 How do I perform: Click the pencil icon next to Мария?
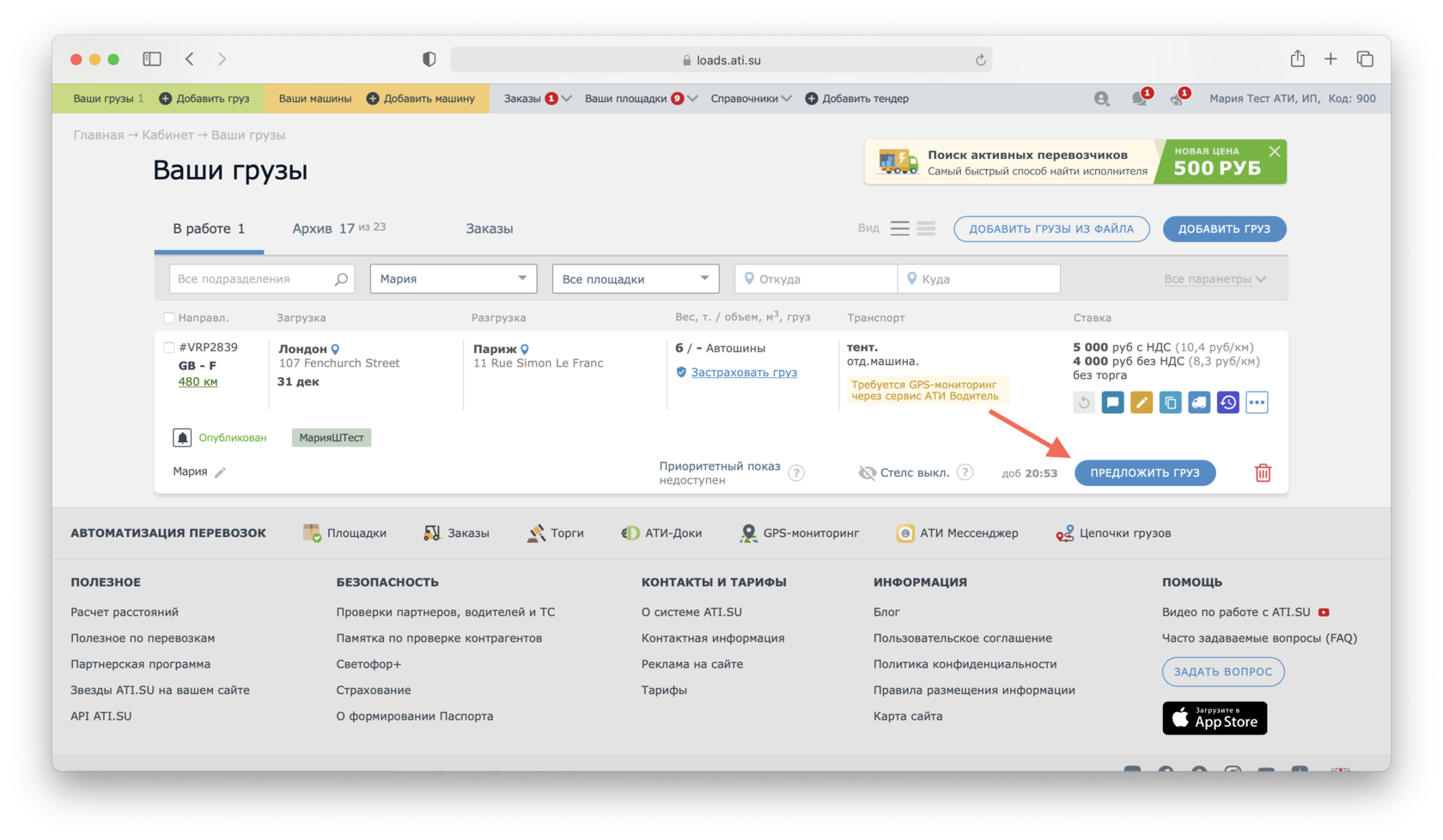pyautogui.click(x=220, y=472)
